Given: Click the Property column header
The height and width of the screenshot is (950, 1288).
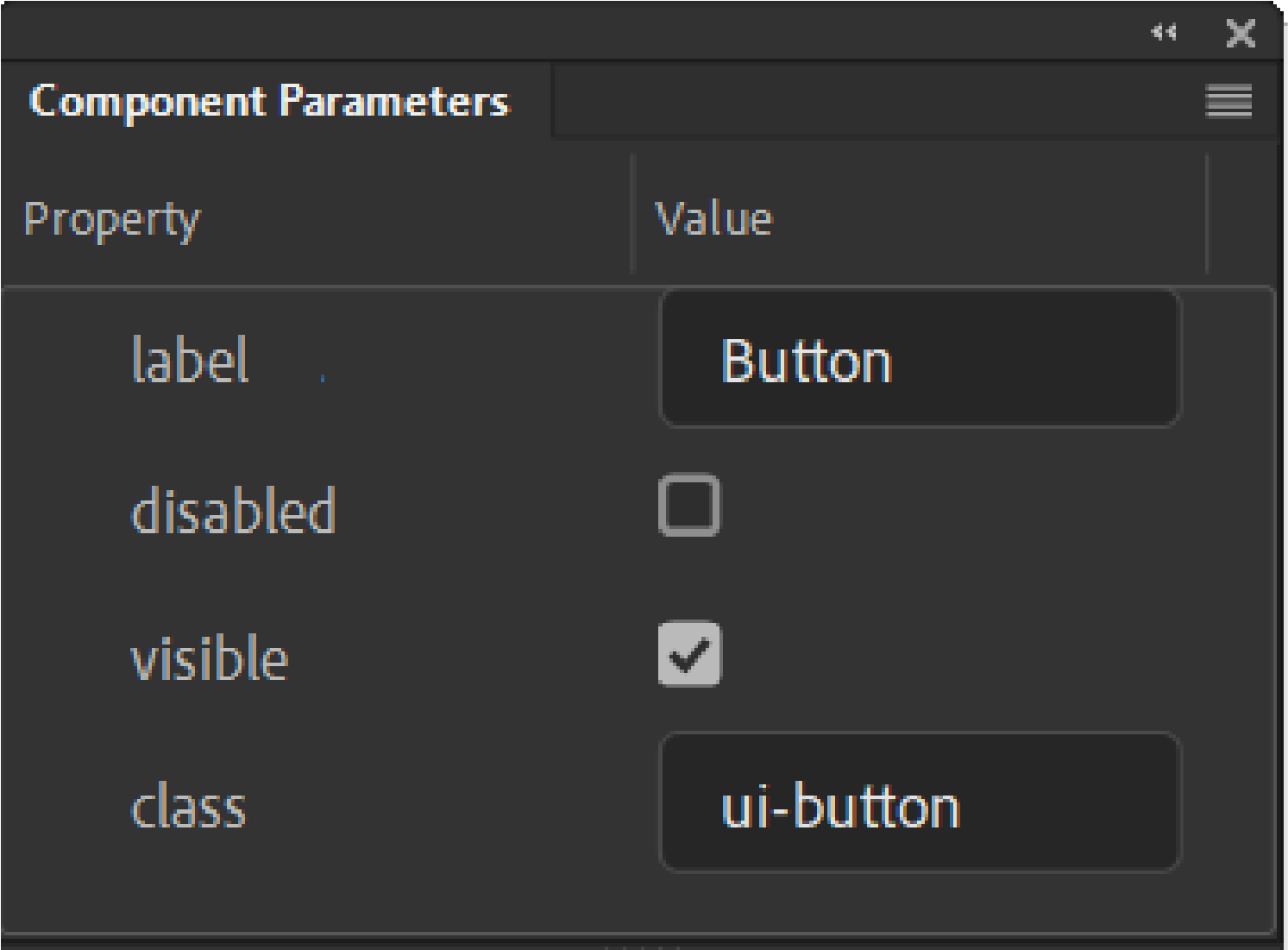Looking at the screenshot, I should (x=111, y=219).
